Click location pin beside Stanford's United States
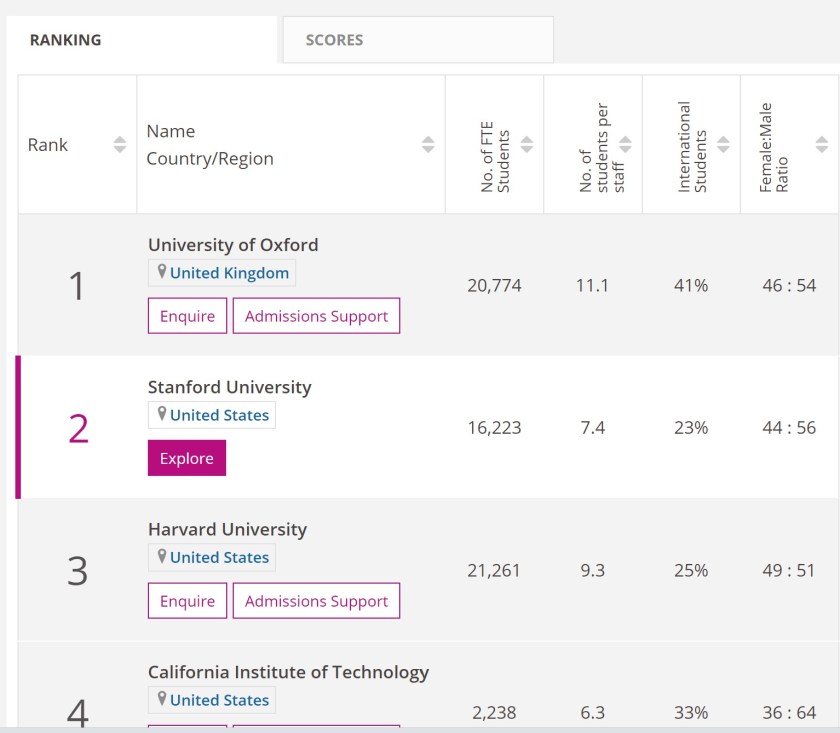This screenshot has width=840, height=733. (160, 414)
